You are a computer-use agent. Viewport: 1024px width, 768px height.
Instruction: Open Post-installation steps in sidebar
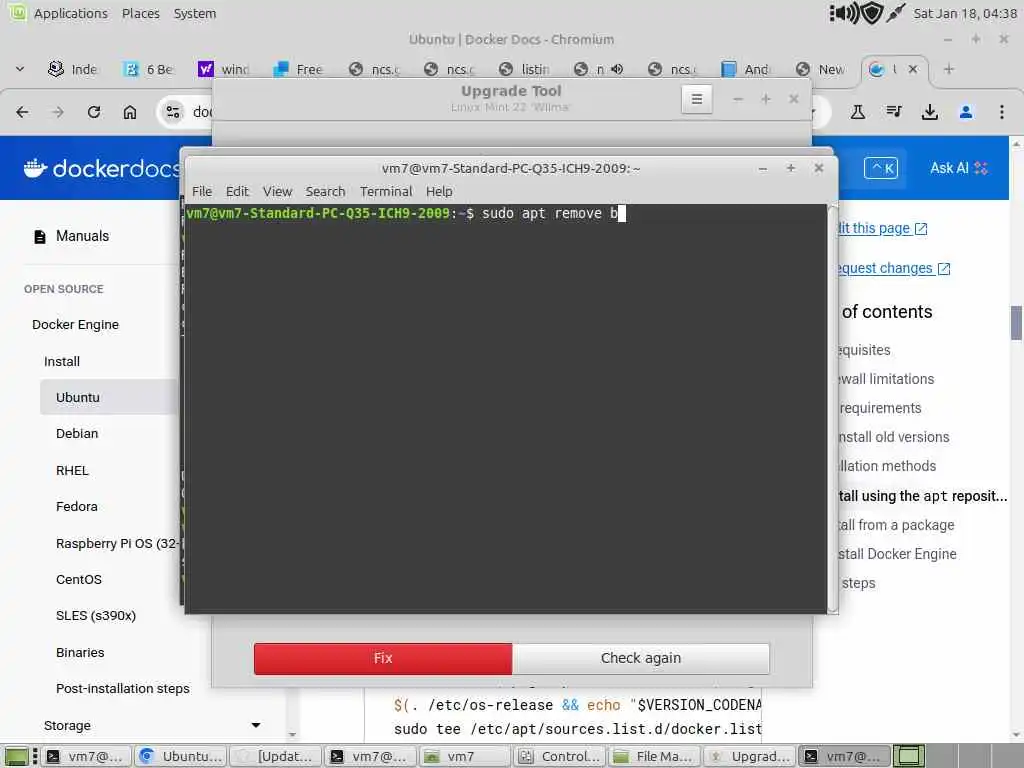(122, 688)
